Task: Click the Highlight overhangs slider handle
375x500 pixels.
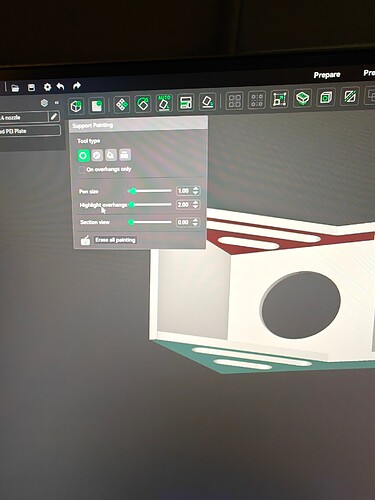Action: [132, 205]
